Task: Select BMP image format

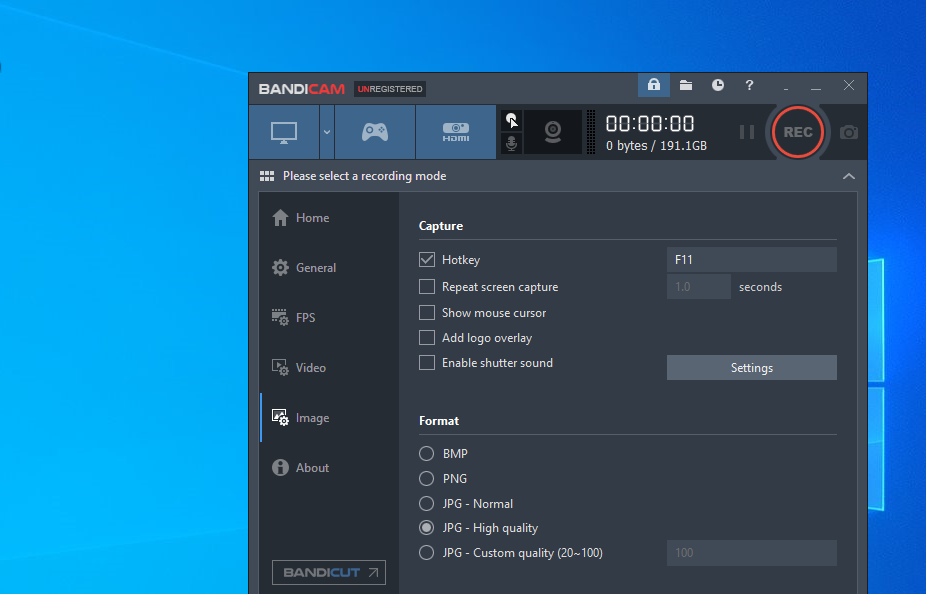Action: coord(426,453)
